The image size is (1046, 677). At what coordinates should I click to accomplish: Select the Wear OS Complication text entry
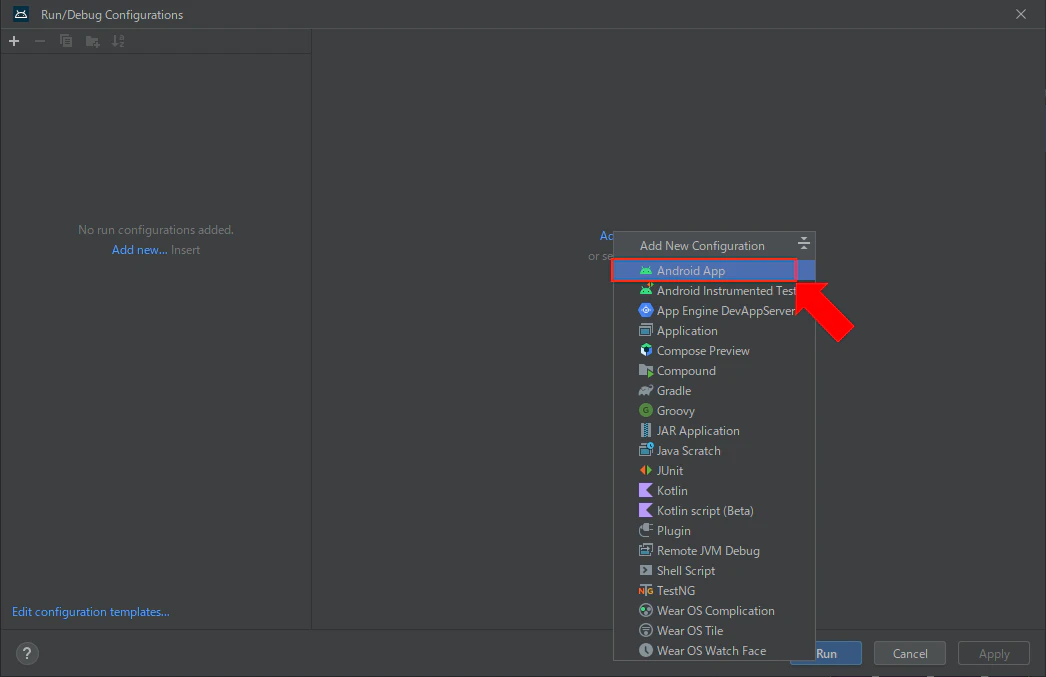[x=716, y=611]
